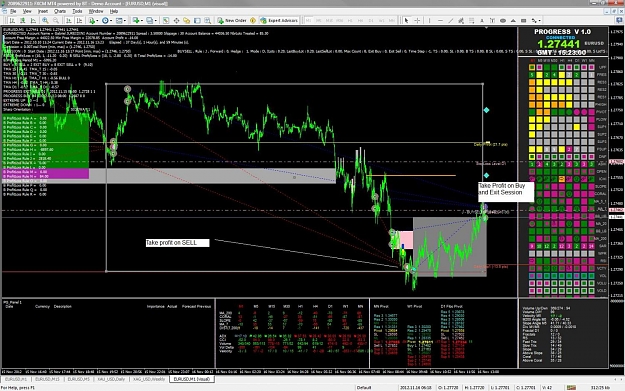Image resolution: width=625 pixels, height=391 pixels.
Task: Open the File menu
Action: [13, 11]
